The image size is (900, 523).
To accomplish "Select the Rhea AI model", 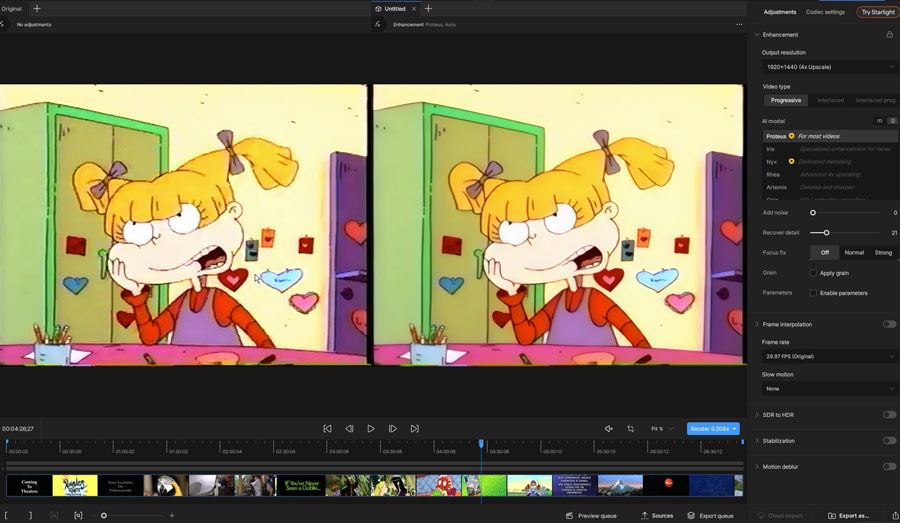I will pos(829,175).
